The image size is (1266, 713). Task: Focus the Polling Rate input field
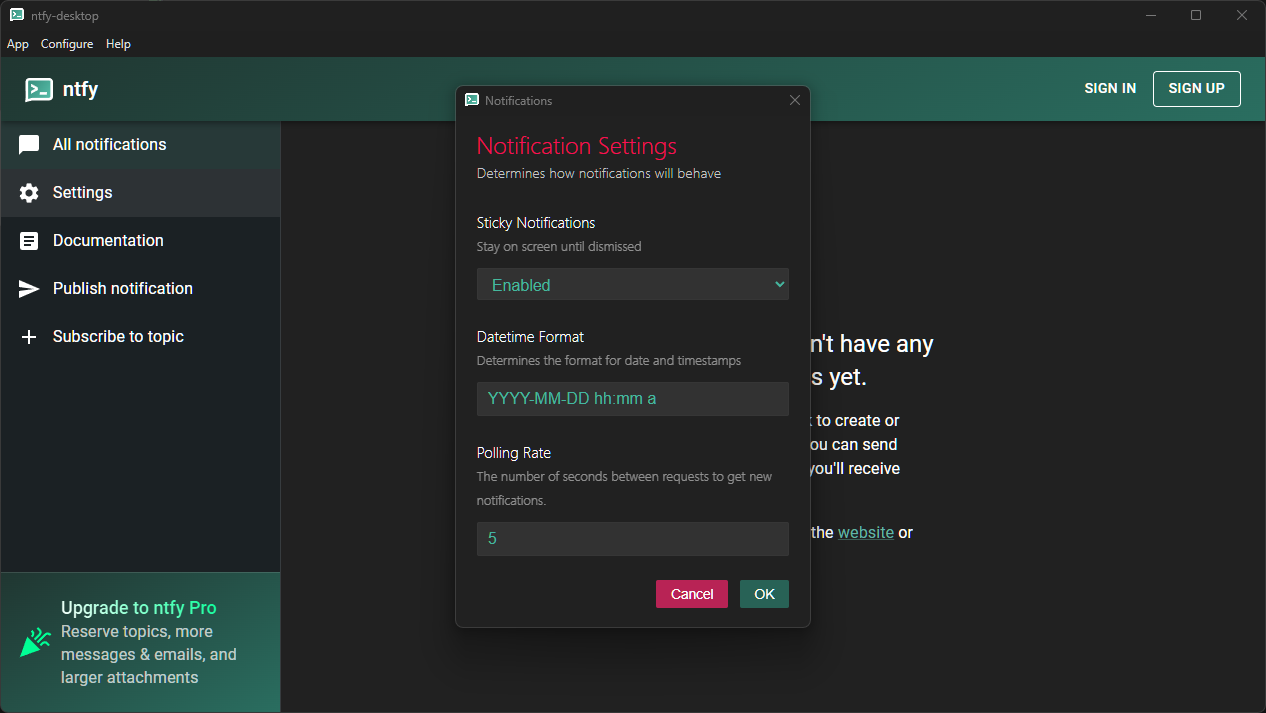click(x=632, y=538)
